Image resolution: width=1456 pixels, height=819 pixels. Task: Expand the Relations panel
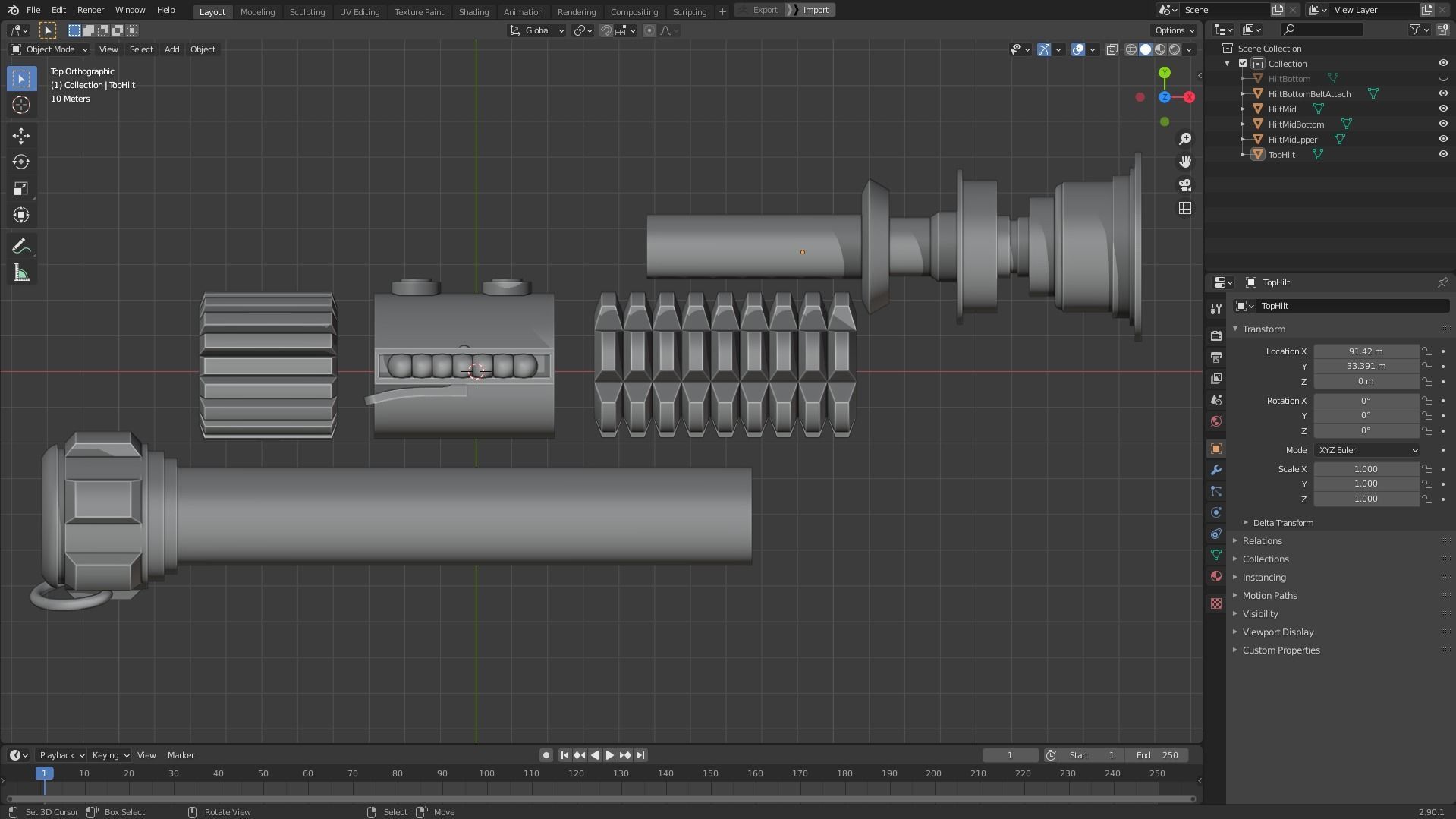pyautogui.click(x=1263, y=541)
